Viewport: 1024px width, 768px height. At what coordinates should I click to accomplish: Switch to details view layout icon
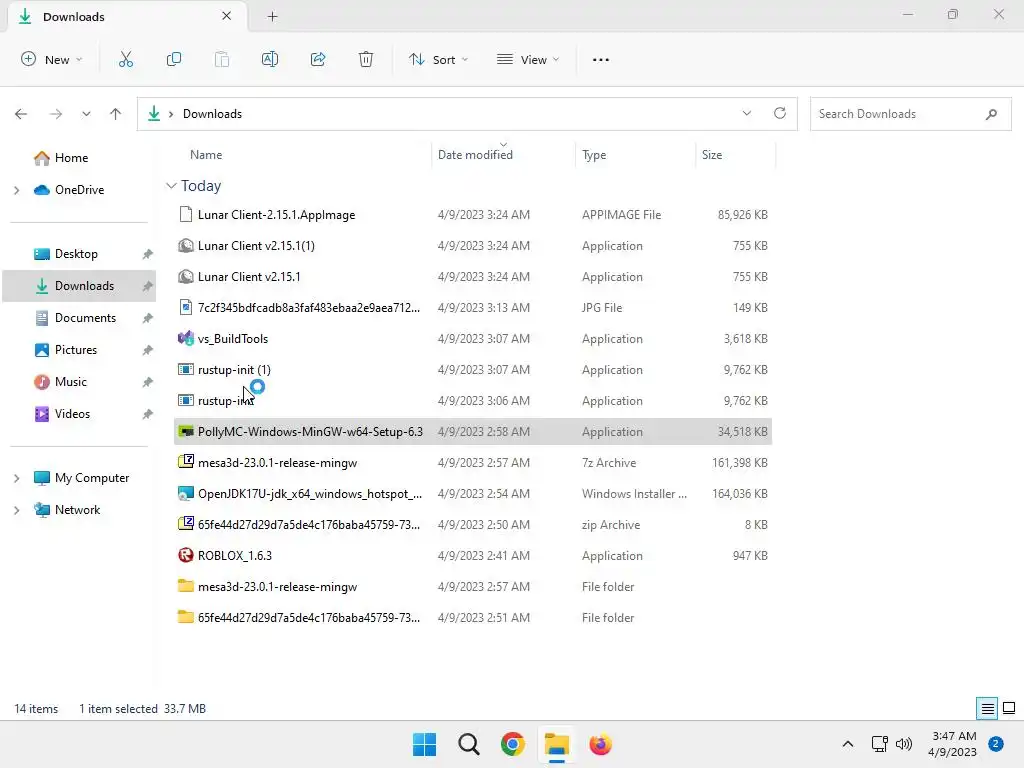point(987,708)
